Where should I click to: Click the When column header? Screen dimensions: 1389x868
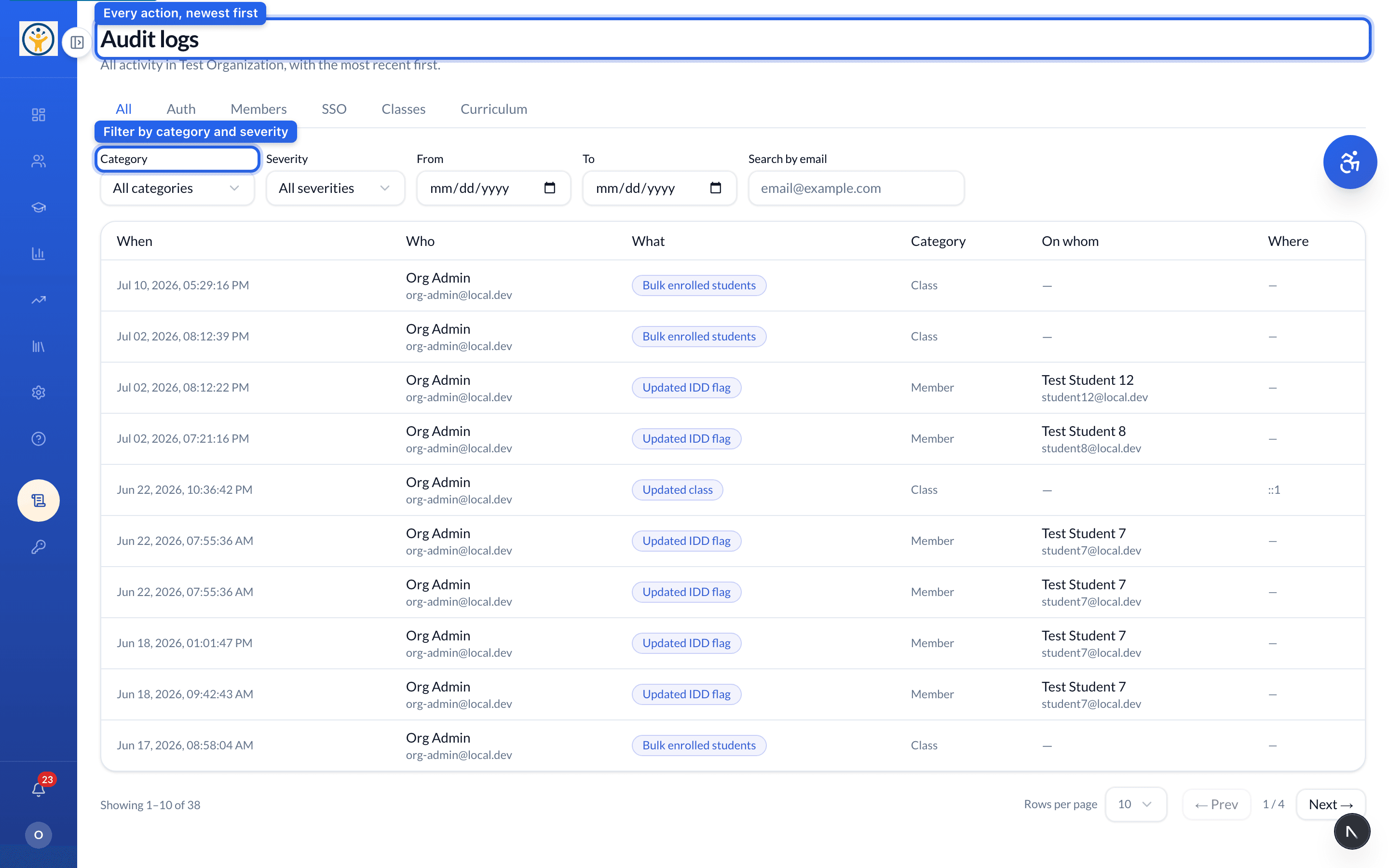[134, 241]
